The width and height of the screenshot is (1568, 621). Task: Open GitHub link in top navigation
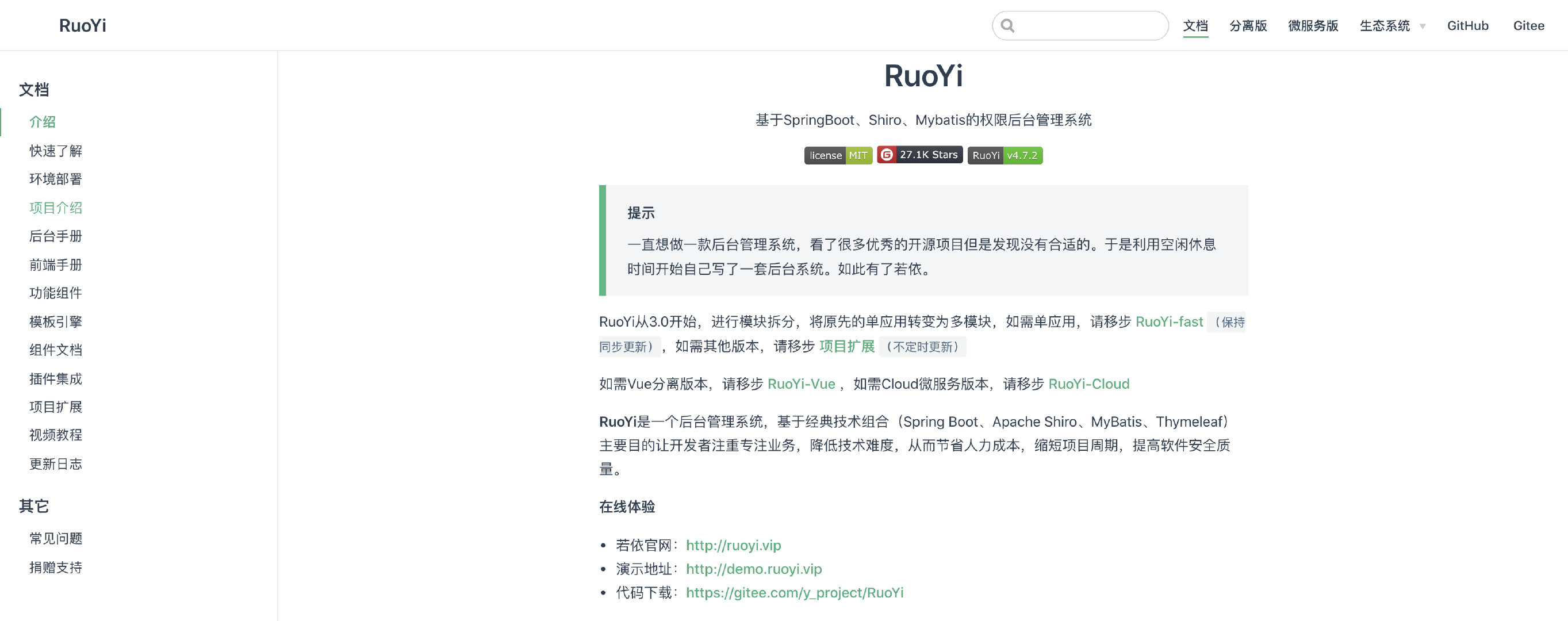[1467, 25]
